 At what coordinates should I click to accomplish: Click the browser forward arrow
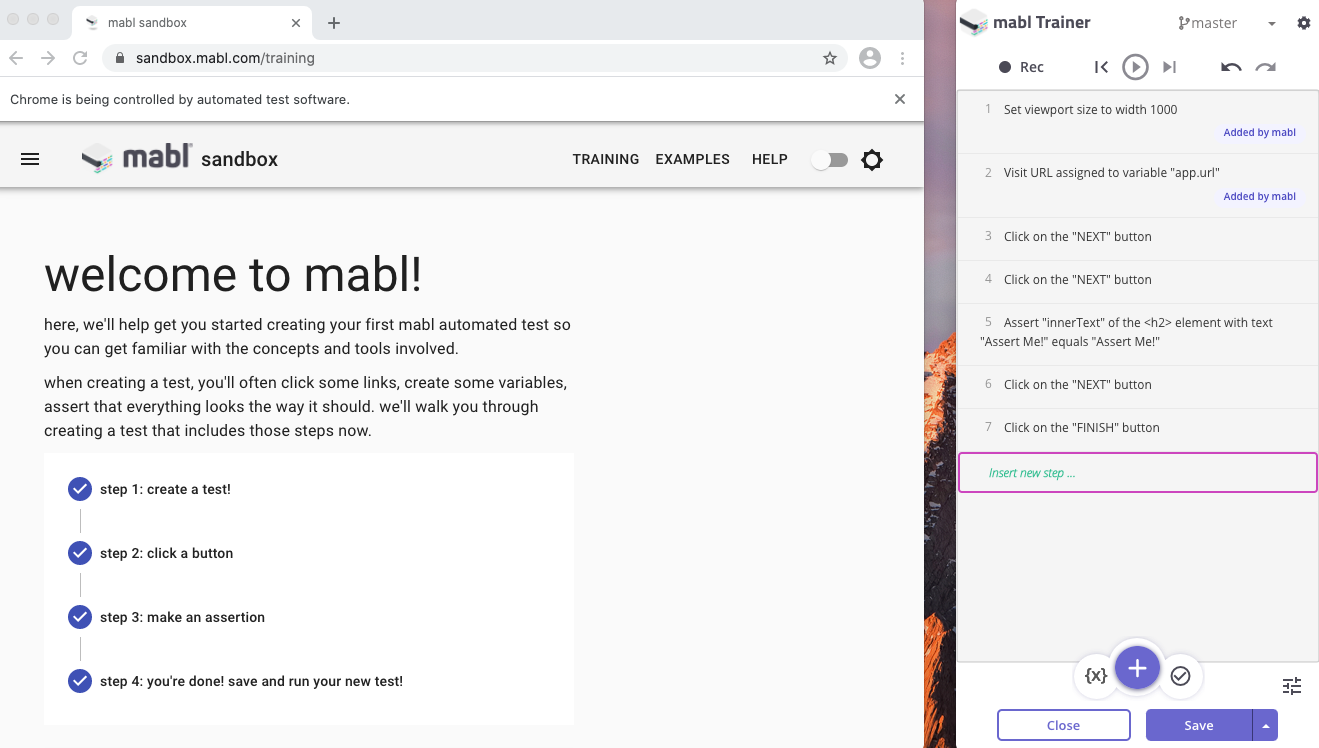click(48, 58)
